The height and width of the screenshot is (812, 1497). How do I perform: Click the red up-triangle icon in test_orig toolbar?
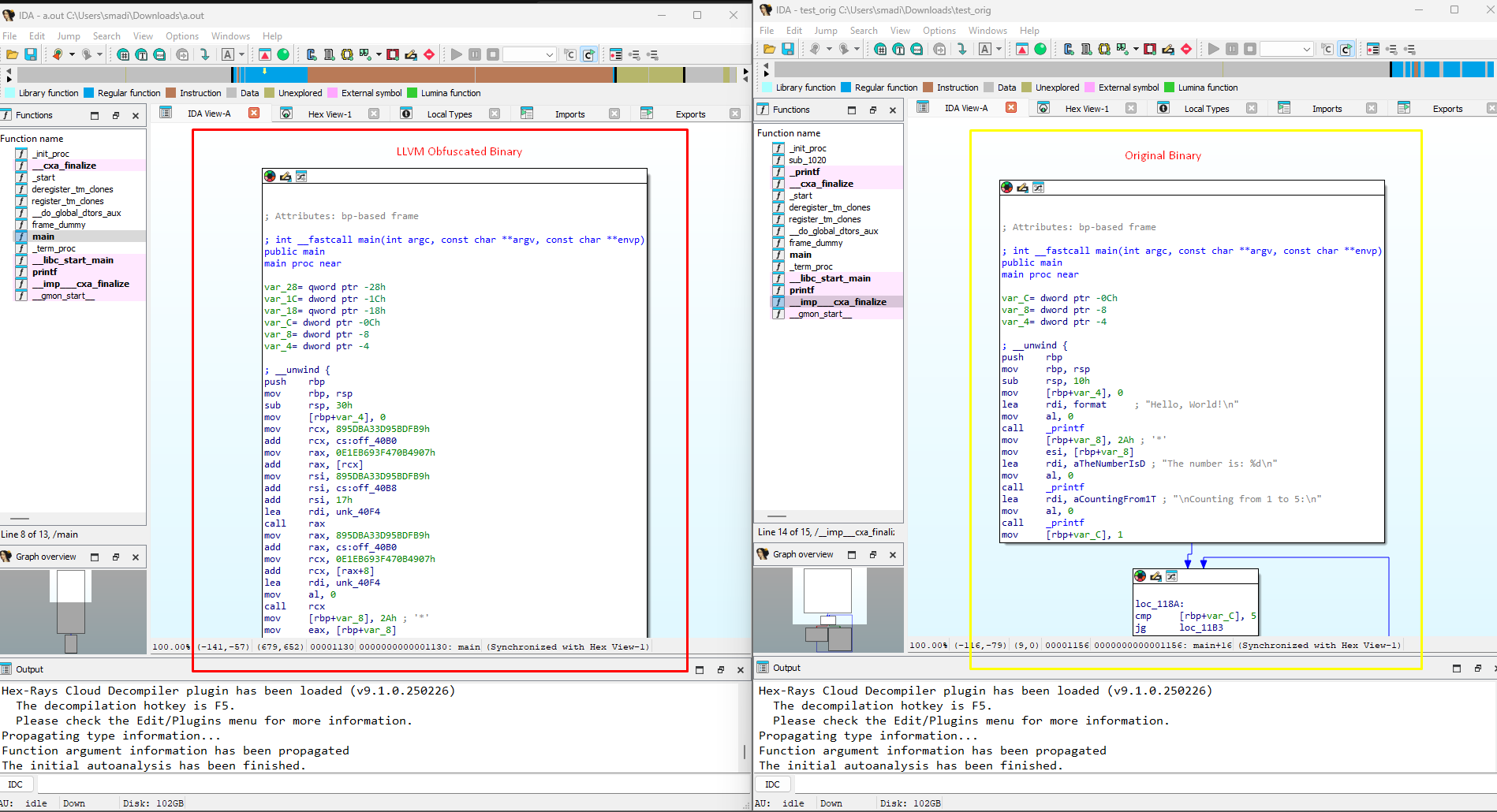click(1022, 49)
